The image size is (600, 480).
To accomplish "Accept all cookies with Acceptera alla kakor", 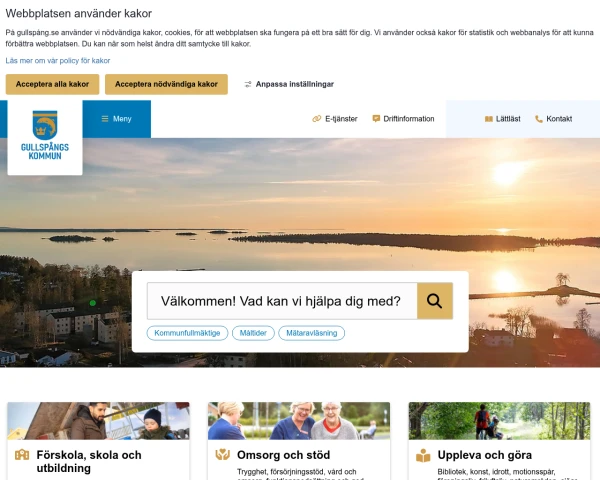I will (52, 84).
